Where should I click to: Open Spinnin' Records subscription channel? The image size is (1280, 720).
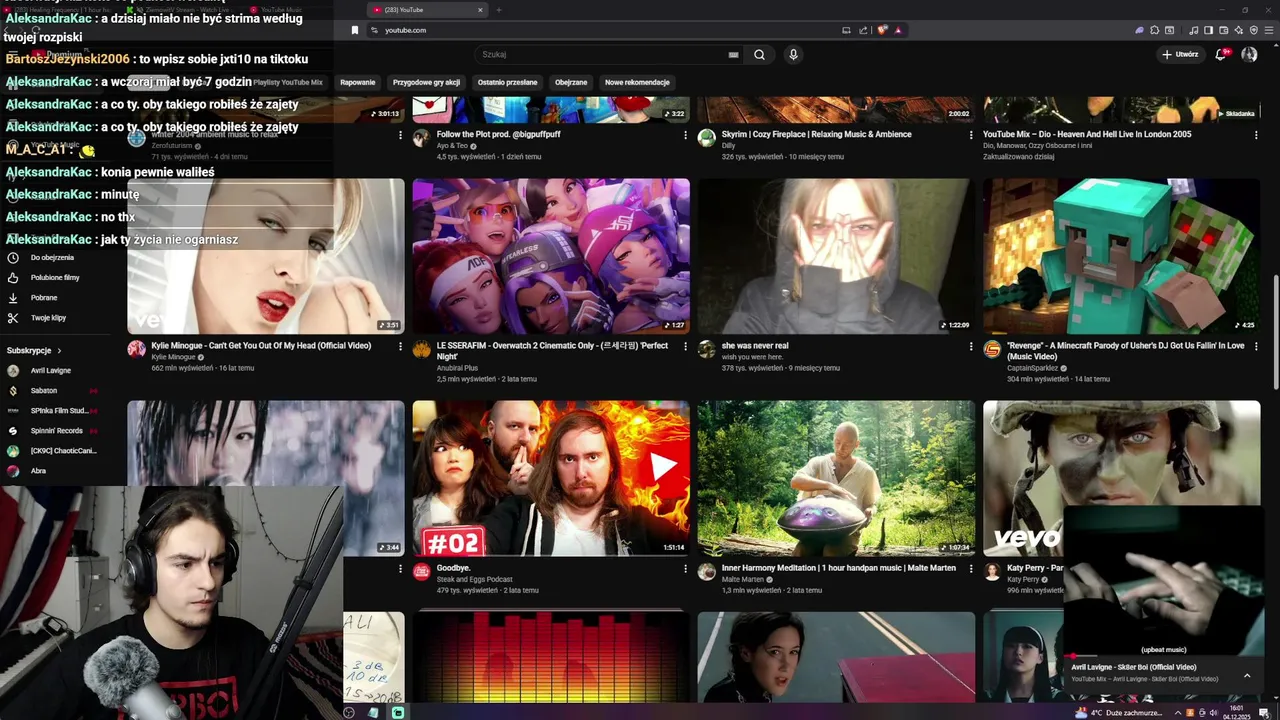(56, 430)
